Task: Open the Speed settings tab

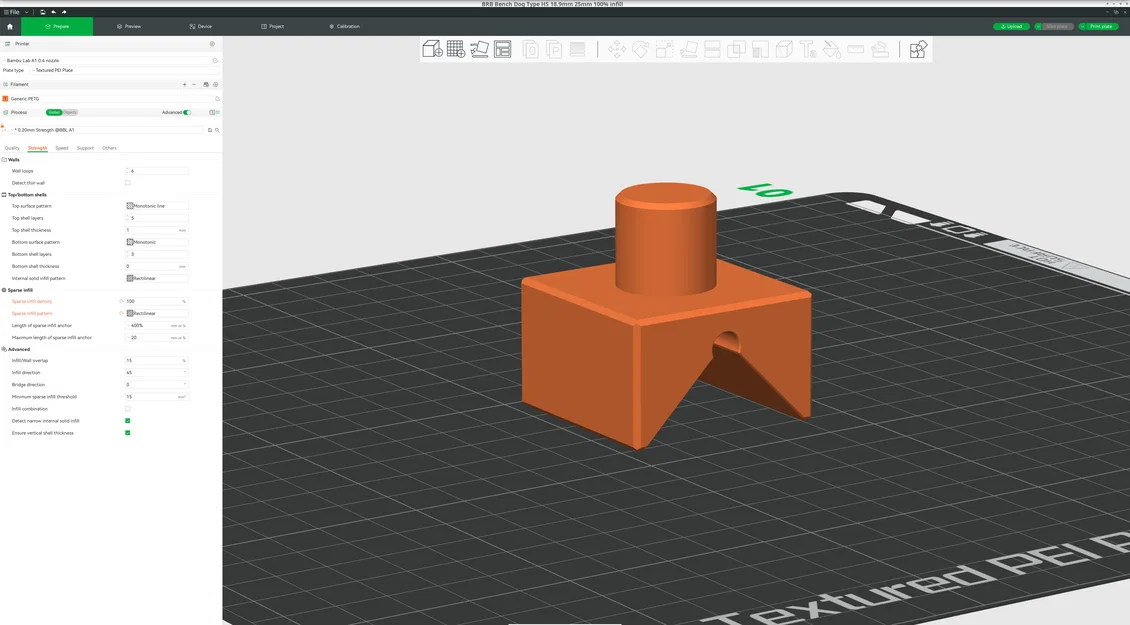Action: point(62,148)
